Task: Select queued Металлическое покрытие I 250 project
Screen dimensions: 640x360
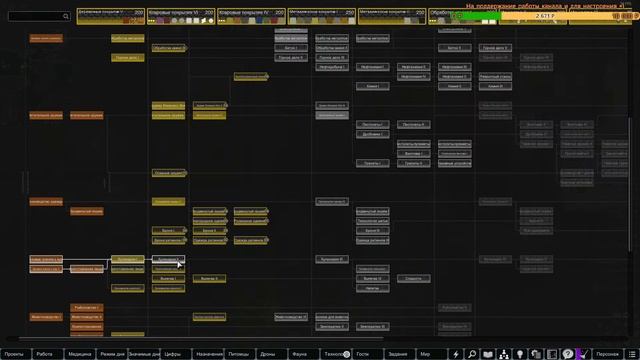Action: (x=321, y=16)
